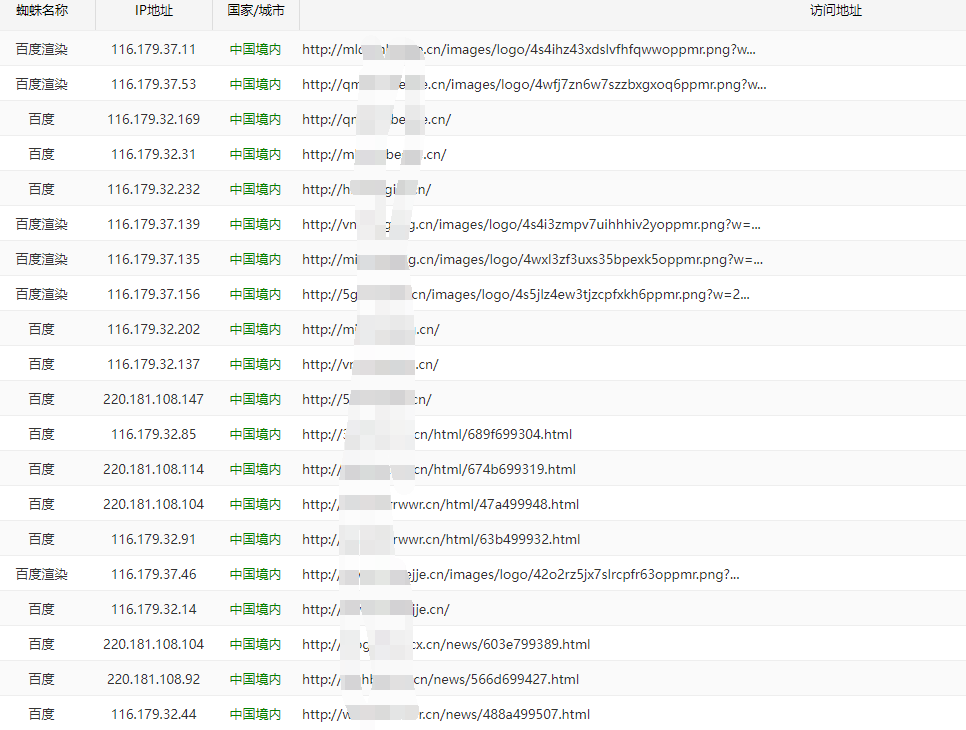This screenshot has width=966, height=730.
Task: Open URL containing 4s4ihz43xdslvfhfqwwoppmr.png
Action: (529, 49)
